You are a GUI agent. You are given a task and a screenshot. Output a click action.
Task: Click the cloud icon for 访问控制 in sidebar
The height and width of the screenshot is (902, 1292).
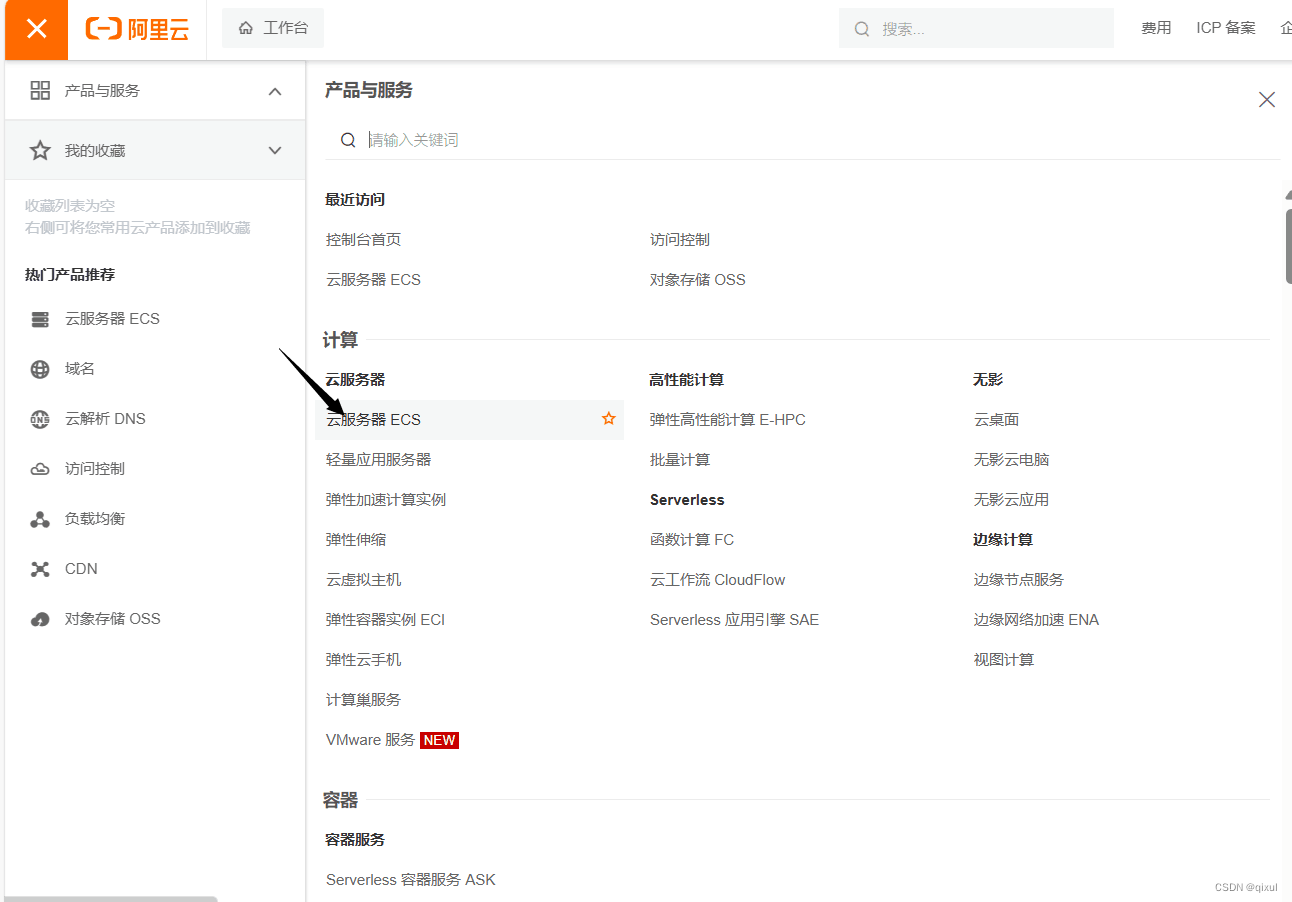(40, 469)
